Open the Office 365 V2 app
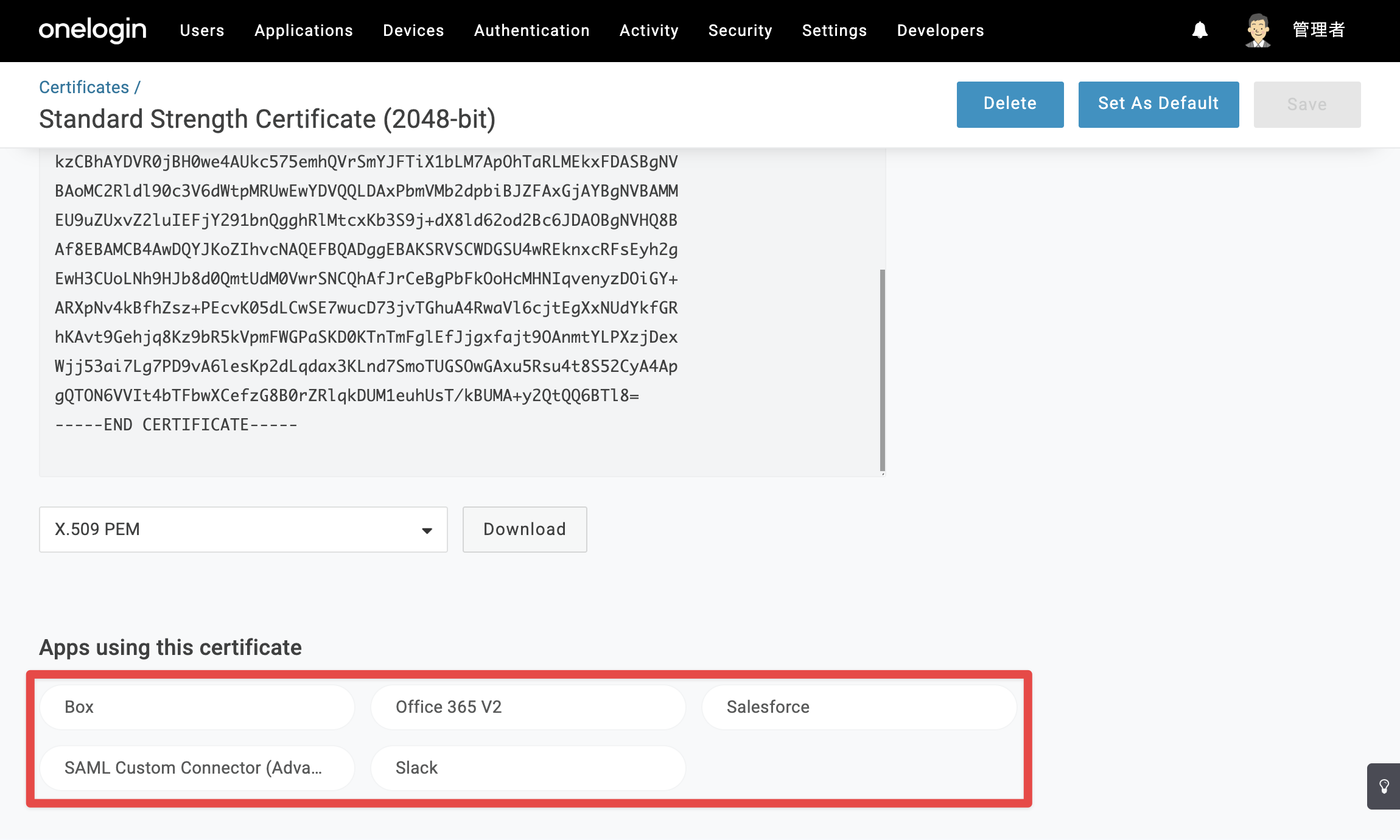The height and width of the screenshot is (840, 1400). coord(528,707)
